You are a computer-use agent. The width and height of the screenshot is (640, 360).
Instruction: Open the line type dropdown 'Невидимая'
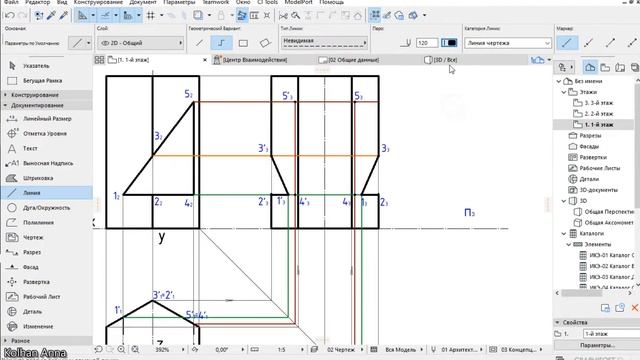324,42
